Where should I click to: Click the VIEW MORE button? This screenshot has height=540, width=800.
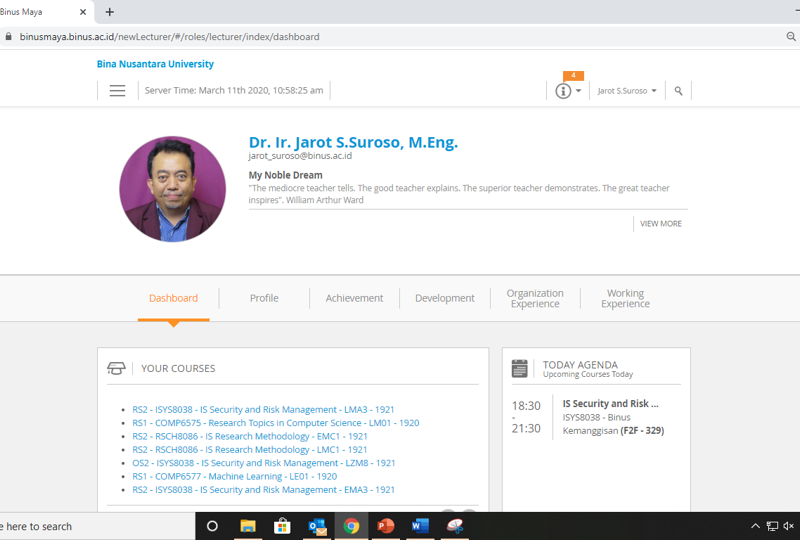(660, 224)
